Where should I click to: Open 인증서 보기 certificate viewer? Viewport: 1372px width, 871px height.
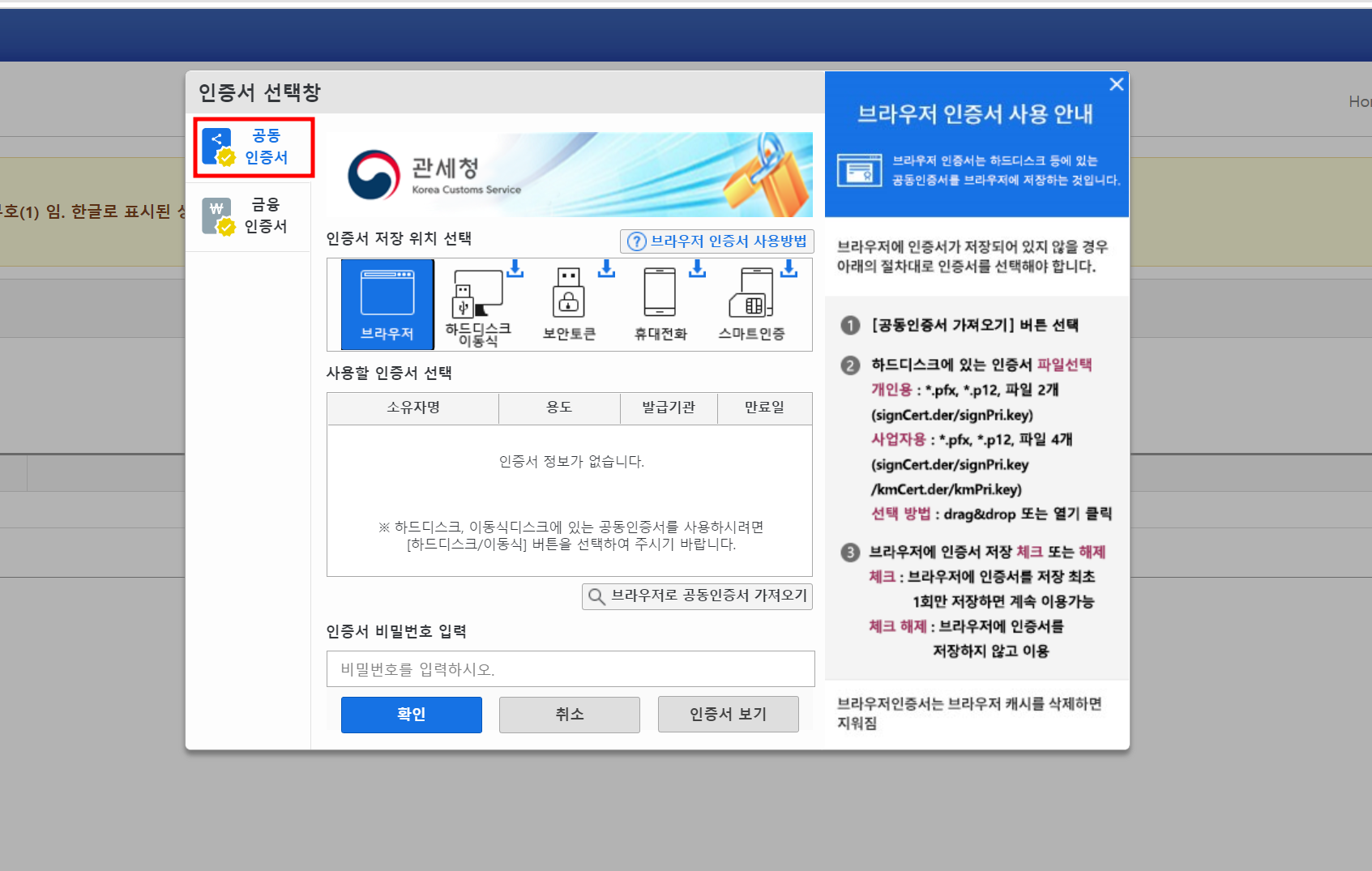[729, 715]
